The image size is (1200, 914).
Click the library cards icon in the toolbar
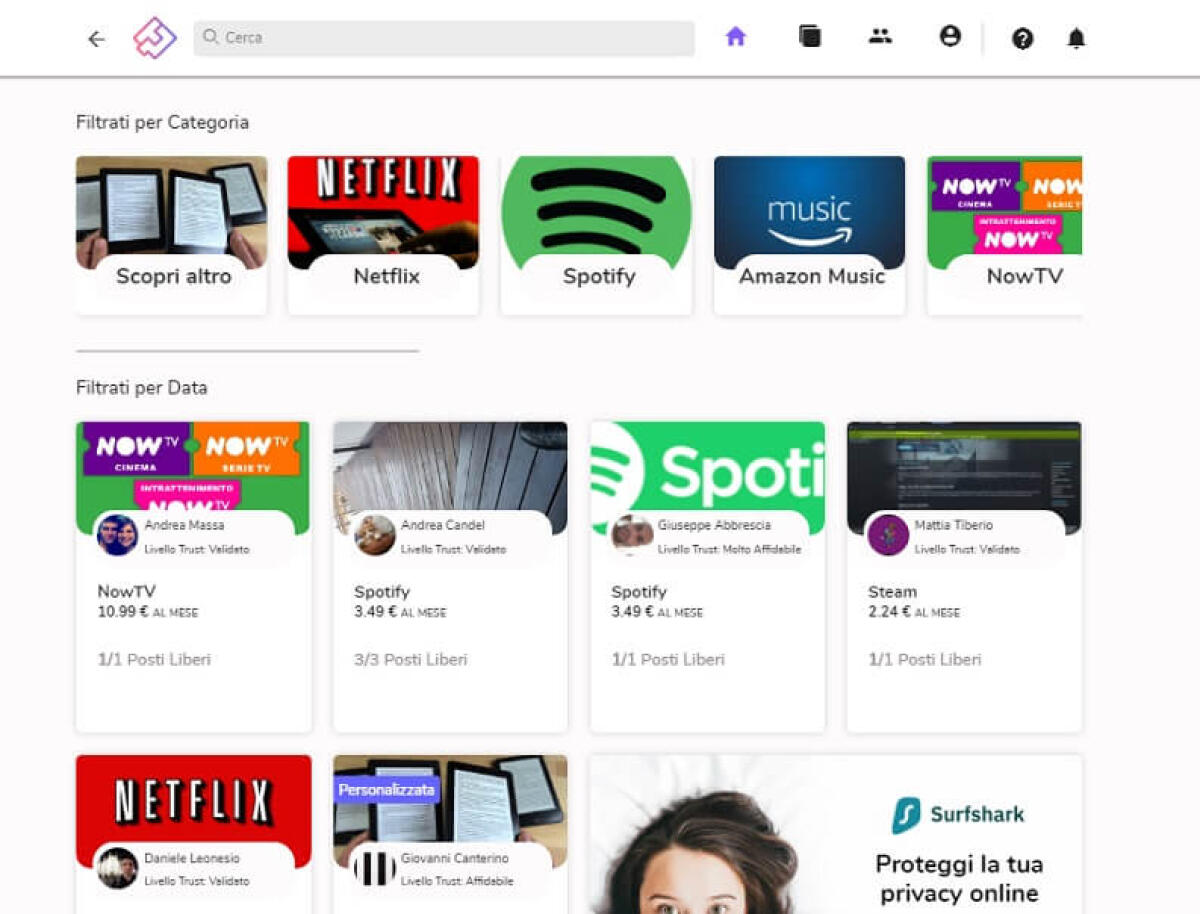tap(810, 36)
